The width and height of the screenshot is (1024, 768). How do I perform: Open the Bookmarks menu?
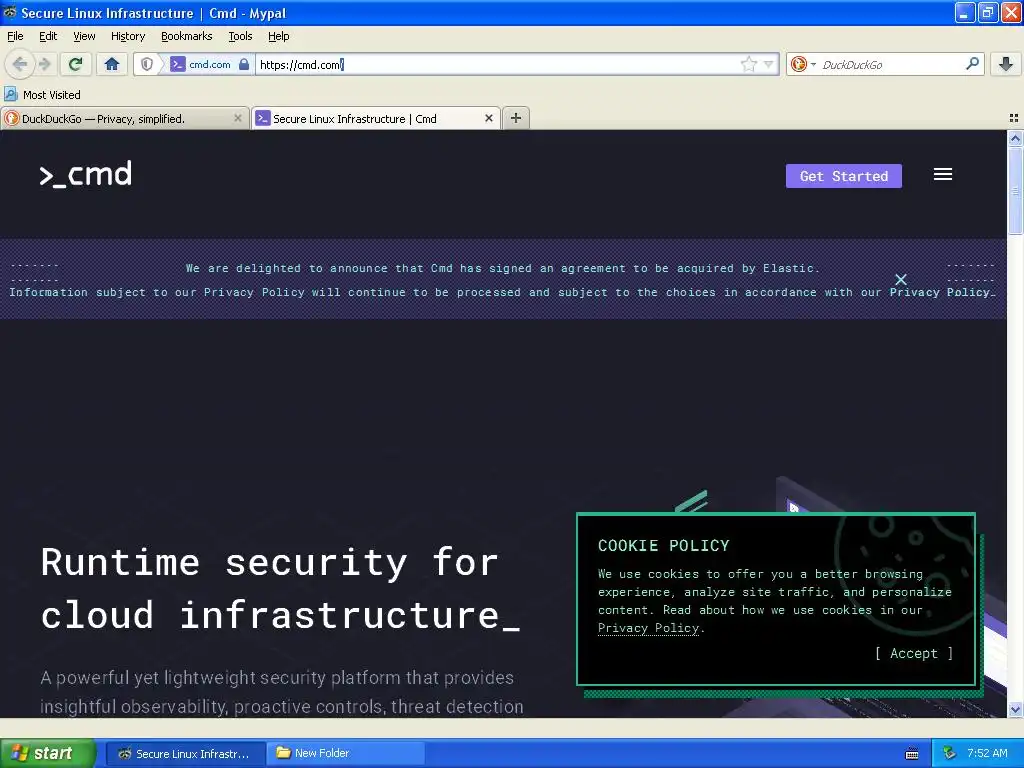pos(186,36)
